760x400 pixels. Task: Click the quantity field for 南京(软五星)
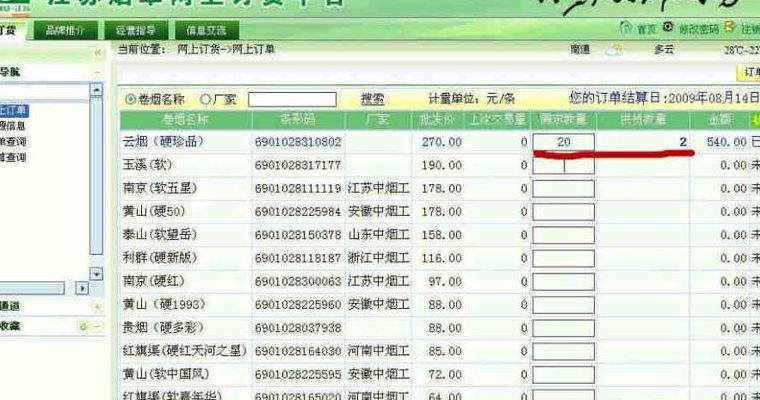(x=563, y=189)
